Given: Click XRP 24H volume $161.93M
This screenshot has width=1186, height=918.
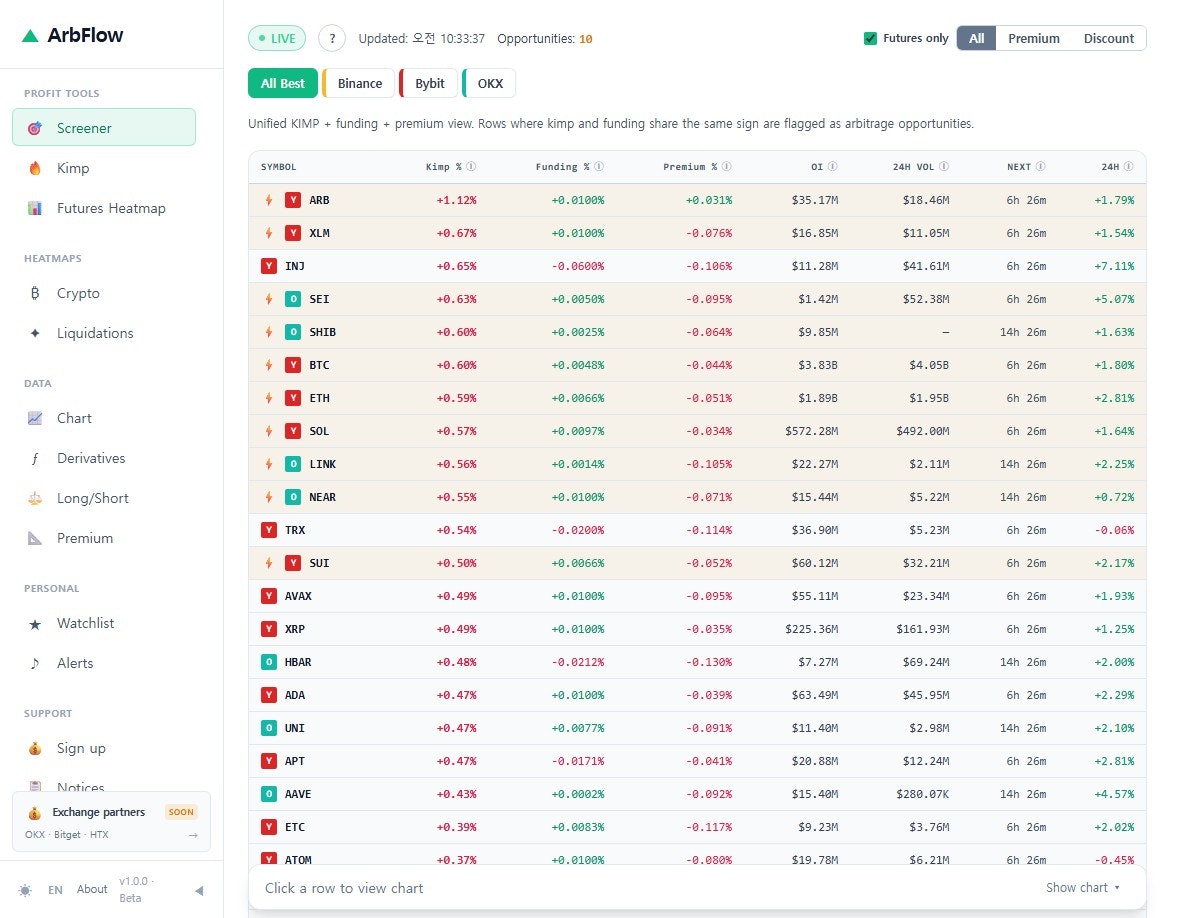Looking at the screenshot, I should coord(923,629).
